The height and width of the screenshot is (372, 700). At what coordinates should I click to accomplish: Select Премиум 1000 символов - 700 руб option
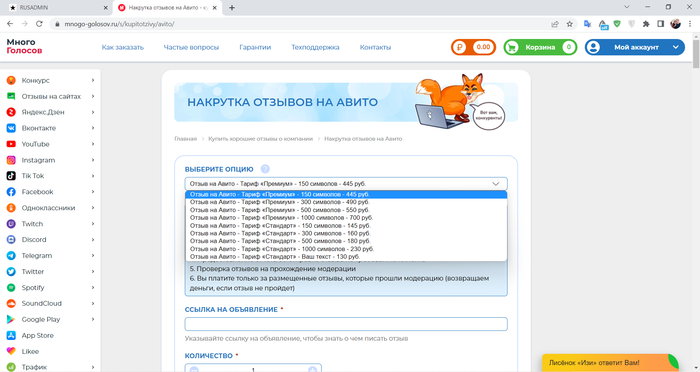(x=346, y=217)
